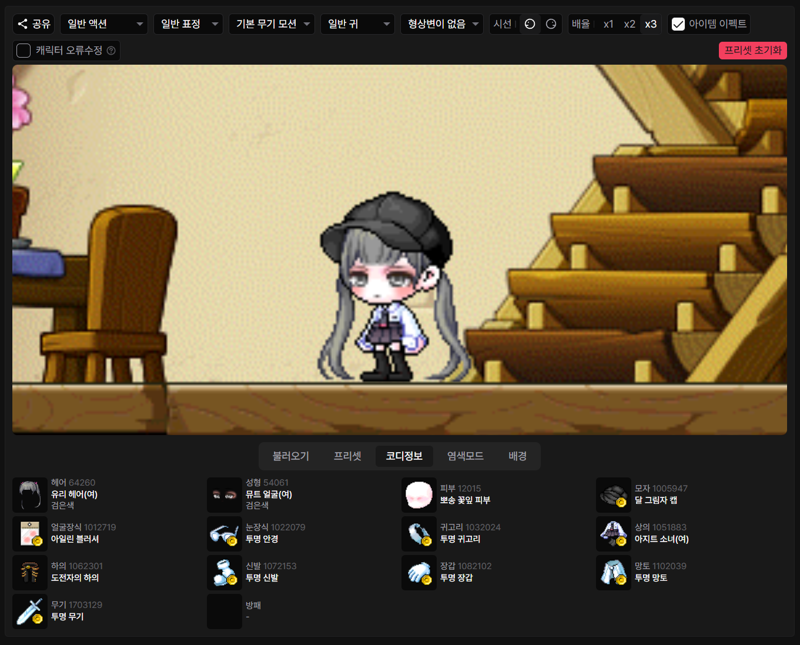Click the item name 뽀송 꽃잎 피부
Screen dimensions: 800x645
coord(465,500)
